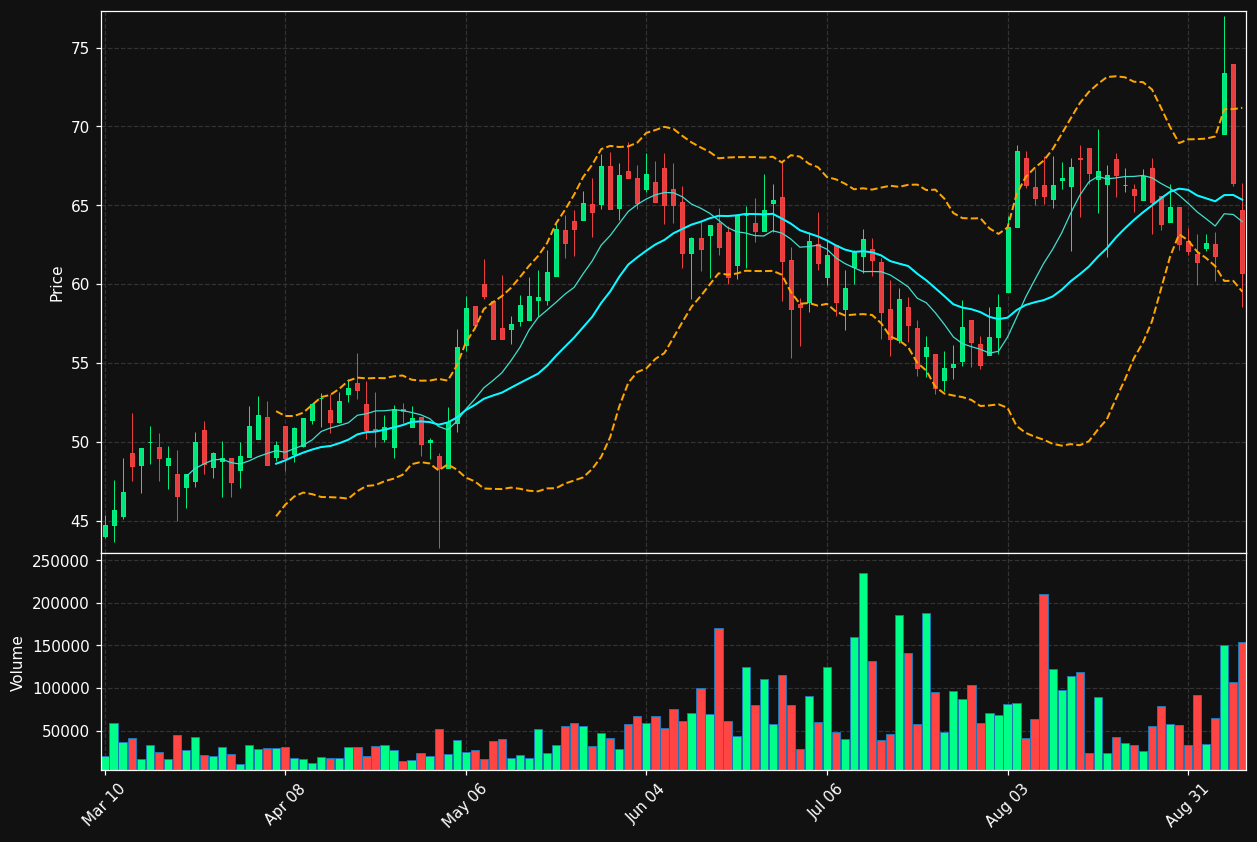Click the 150000 volume axis value
Image resolution: width=1257 pixels, height=842 pixels.
(60, 646)
